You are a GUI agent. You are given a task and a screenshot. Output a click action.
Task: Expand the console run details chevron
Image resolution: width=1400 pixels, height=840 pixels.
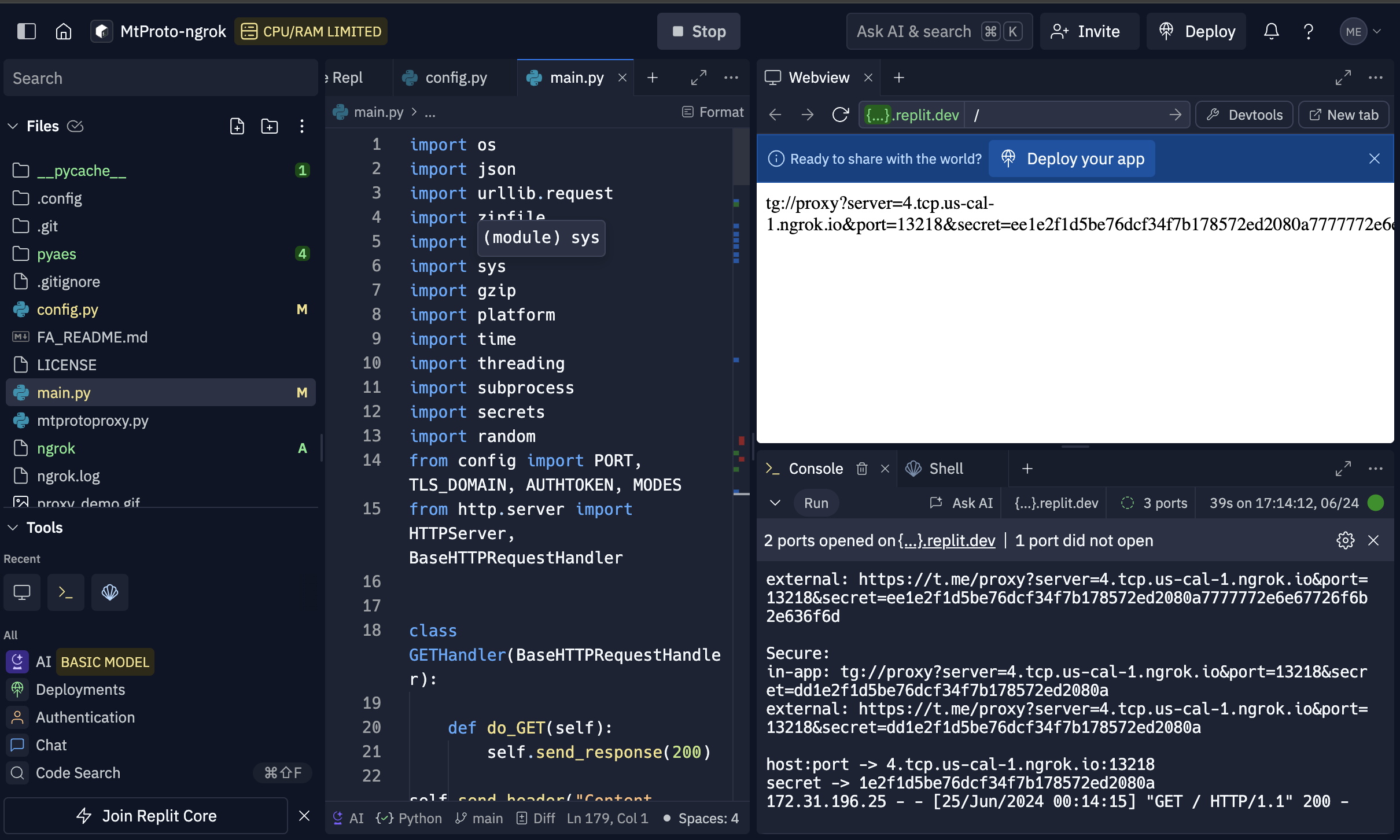click(775, 503)
